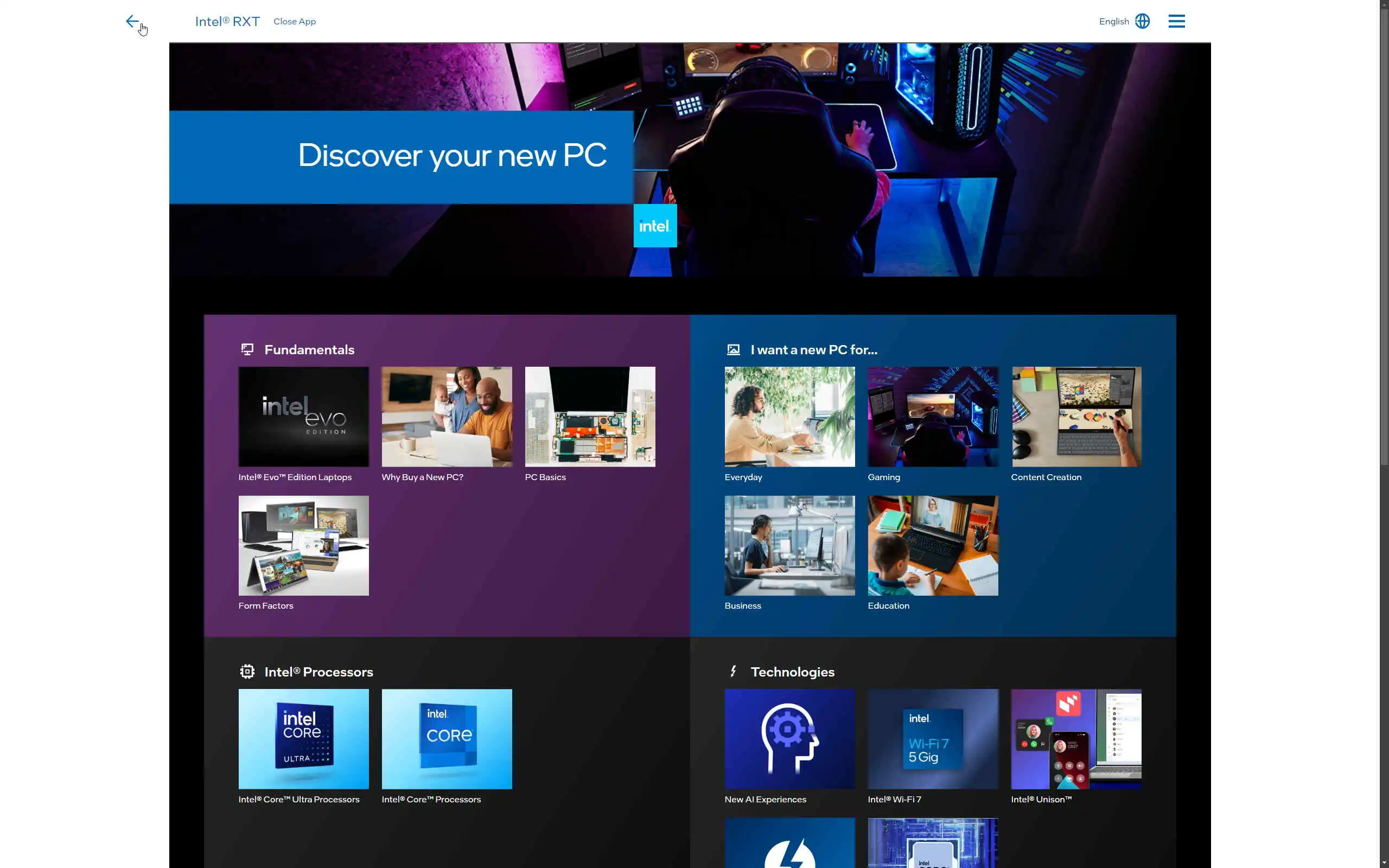This screenshot has width=1389, height=868.
Task: Click the globe language icon
Action: 1142,21
